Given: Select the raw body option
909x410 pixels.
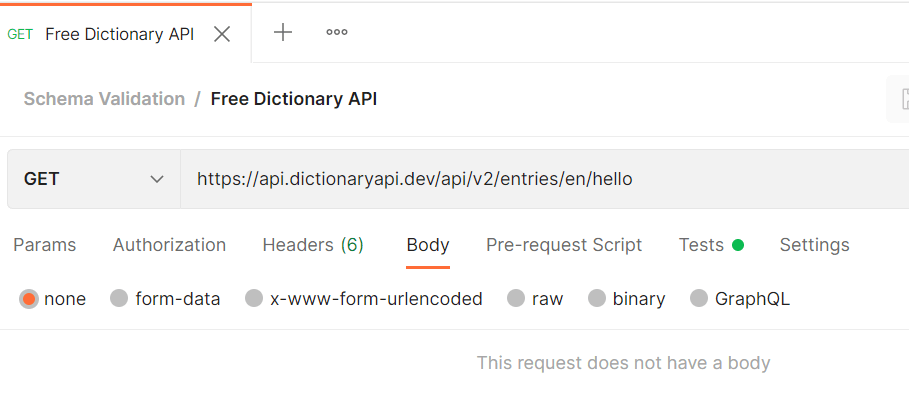Looking at the screenshot, I should (516, 298).
